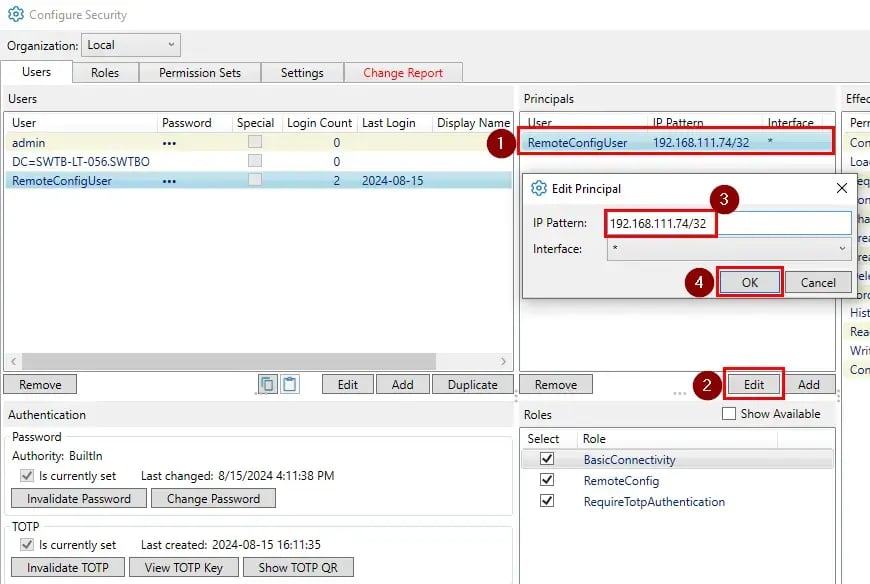Uncheck the BasicConnectivity role
Screen dimensions: 870x584
click(546, 458)
